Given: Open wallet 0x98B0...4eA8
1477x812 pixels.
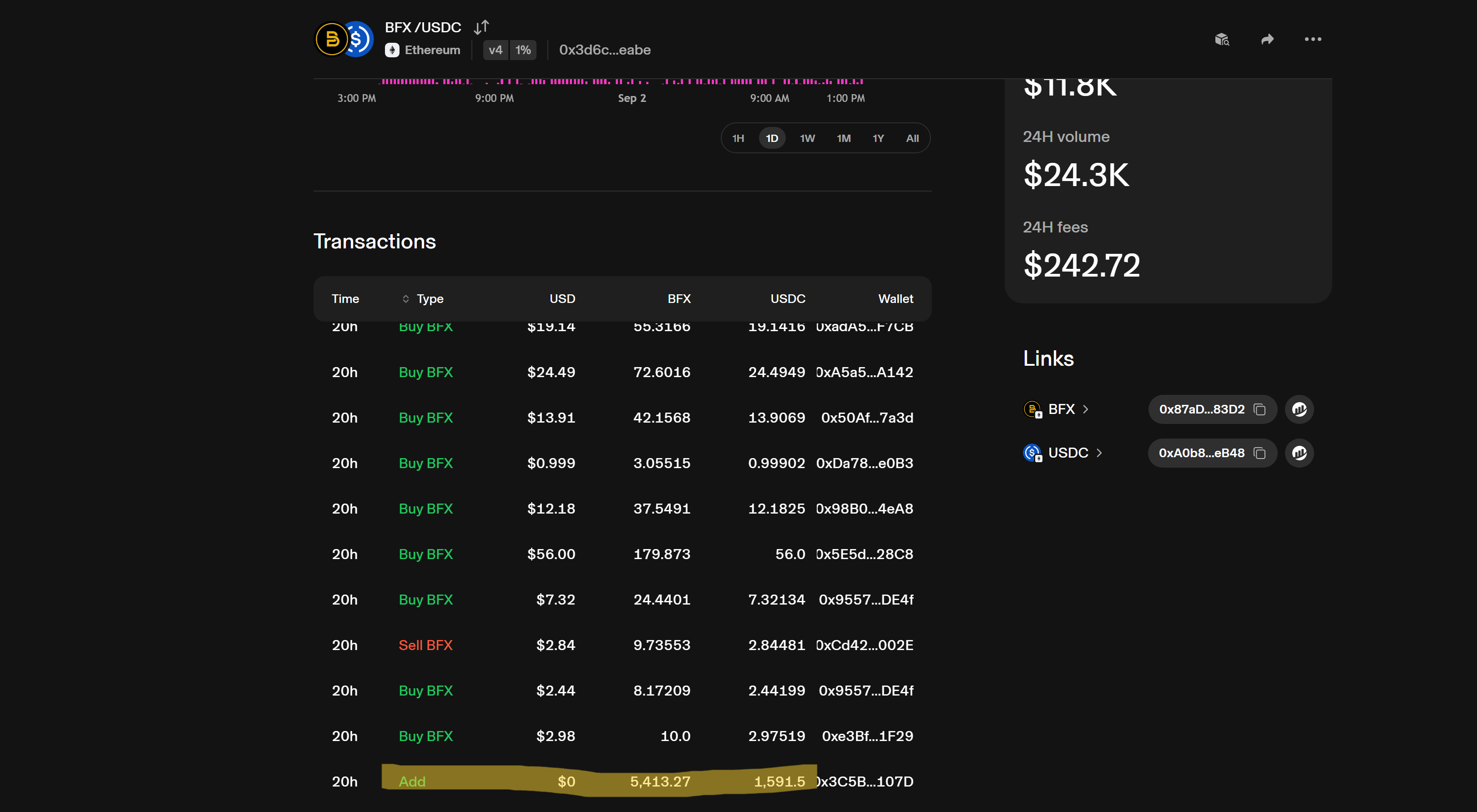Looking at the screenshot, I should (x=864, y=509).
